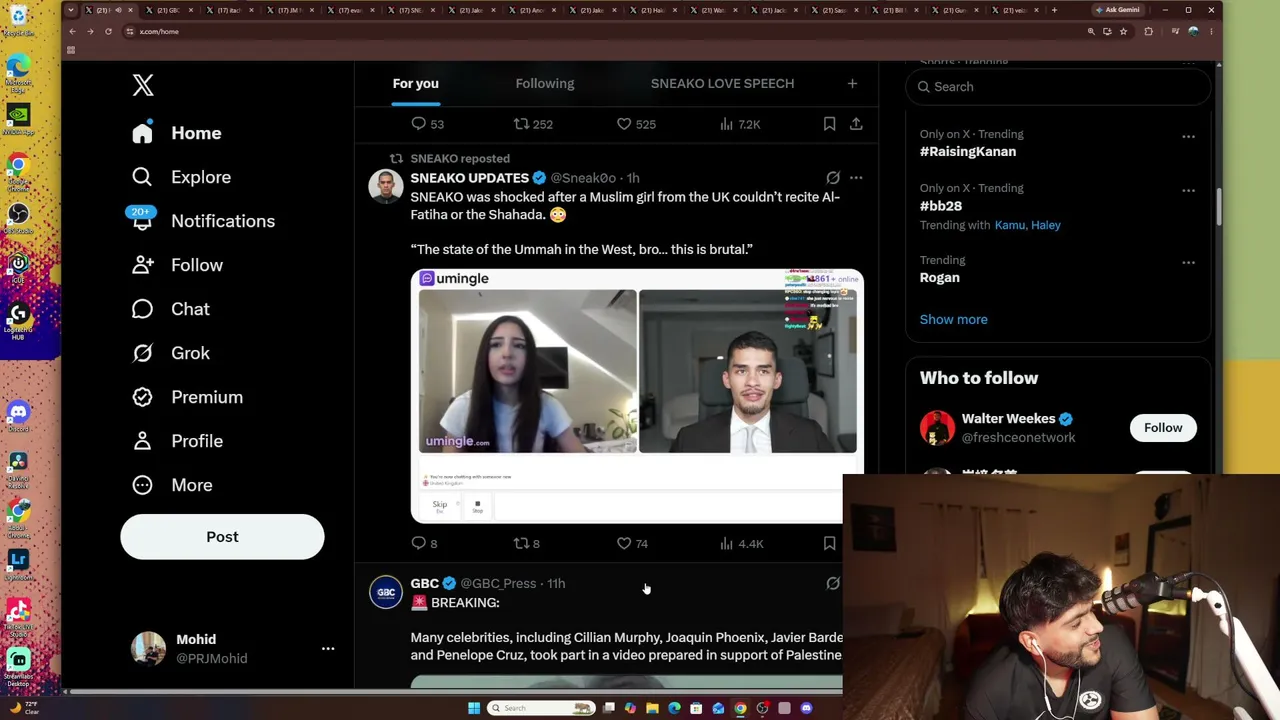Image resolution: width=1280 pixels, height=720 pixels.
Task: Open the SNEAKO LOVE SPEECH tab
Action: point(722,83)
